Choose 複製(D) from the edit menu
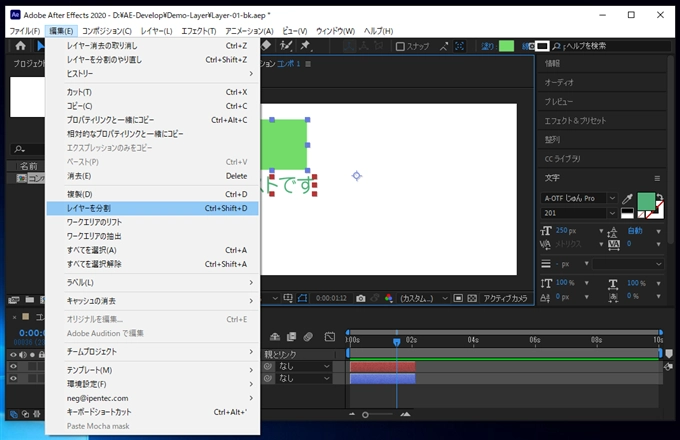This screenshot has height=440, width=680. (153, 194)
